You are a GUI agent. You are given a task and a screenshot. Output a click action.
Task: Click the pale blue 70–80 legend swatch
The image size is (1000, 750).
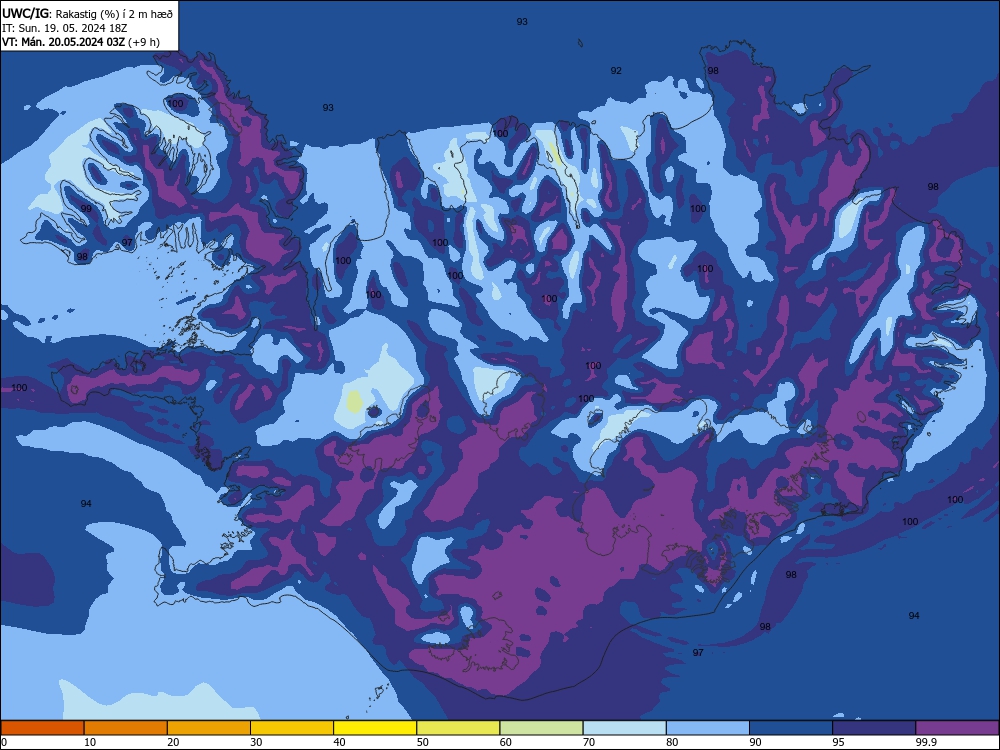[624, 728]
